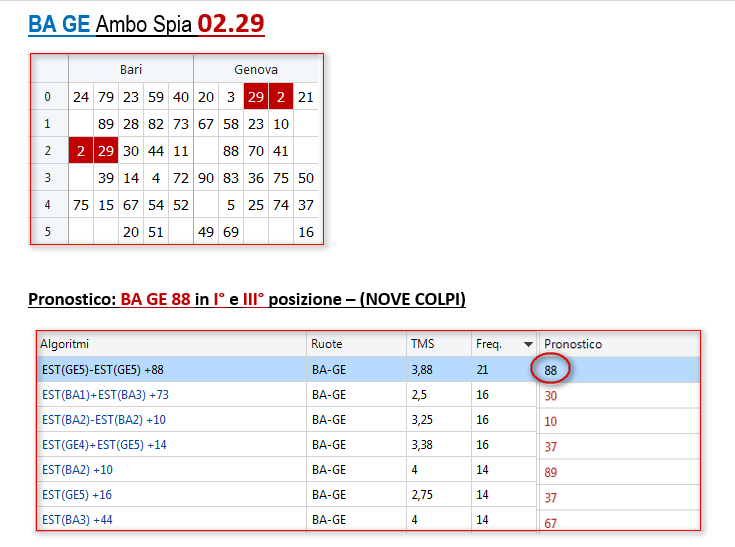Viewport: 735px width, 547px height.
Task: Click cell 24 in the Bari row 0
Action: (81, 97)
